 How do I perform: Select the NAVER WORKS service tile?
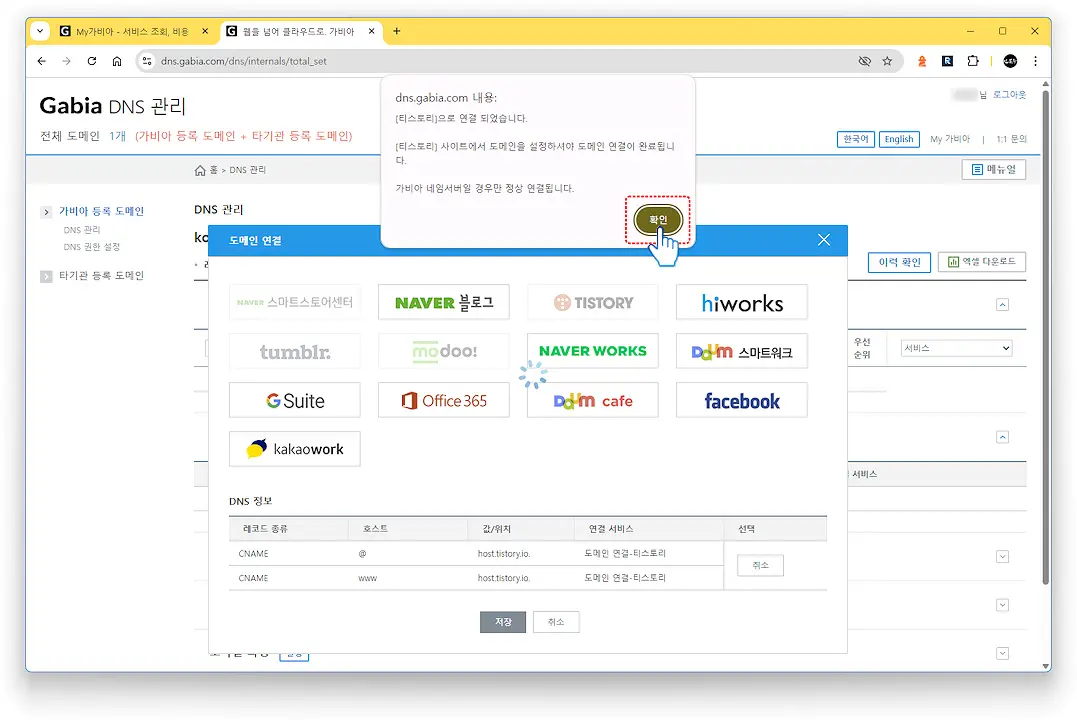593,351
